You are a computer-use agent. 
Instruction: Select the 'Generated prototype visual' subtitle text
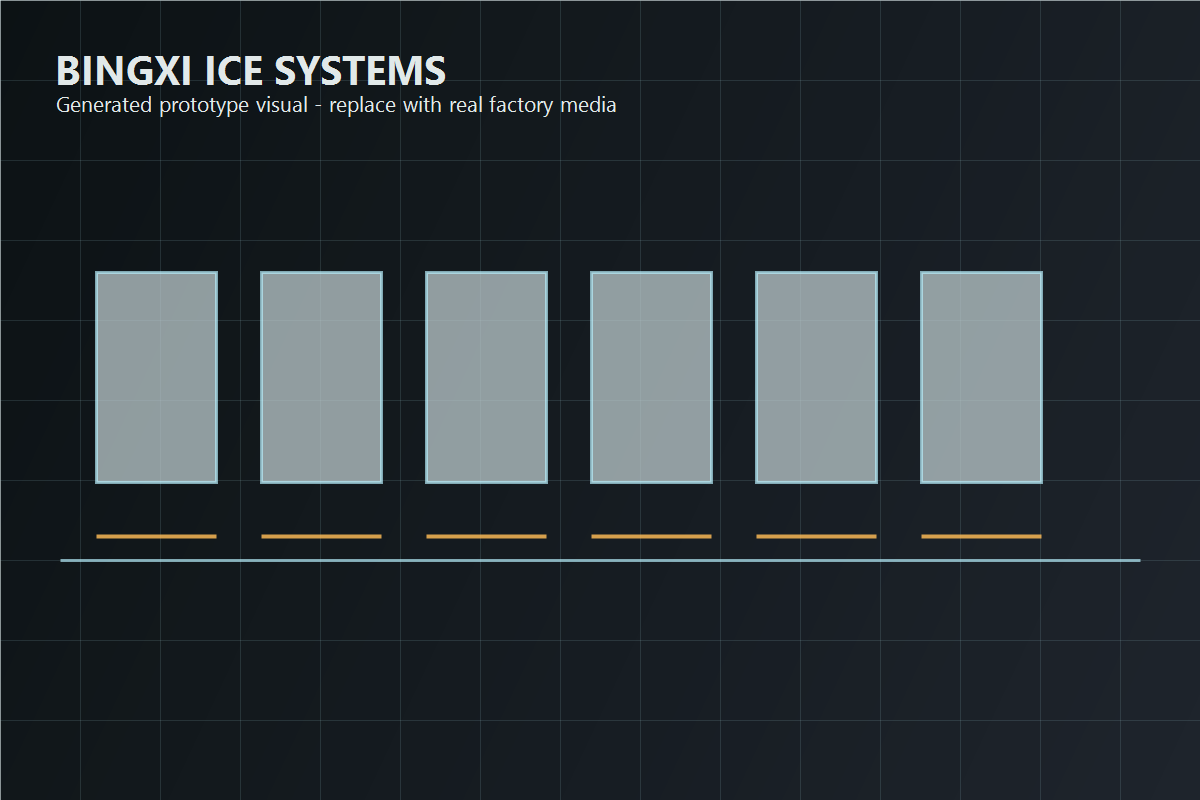click(182, 105)
